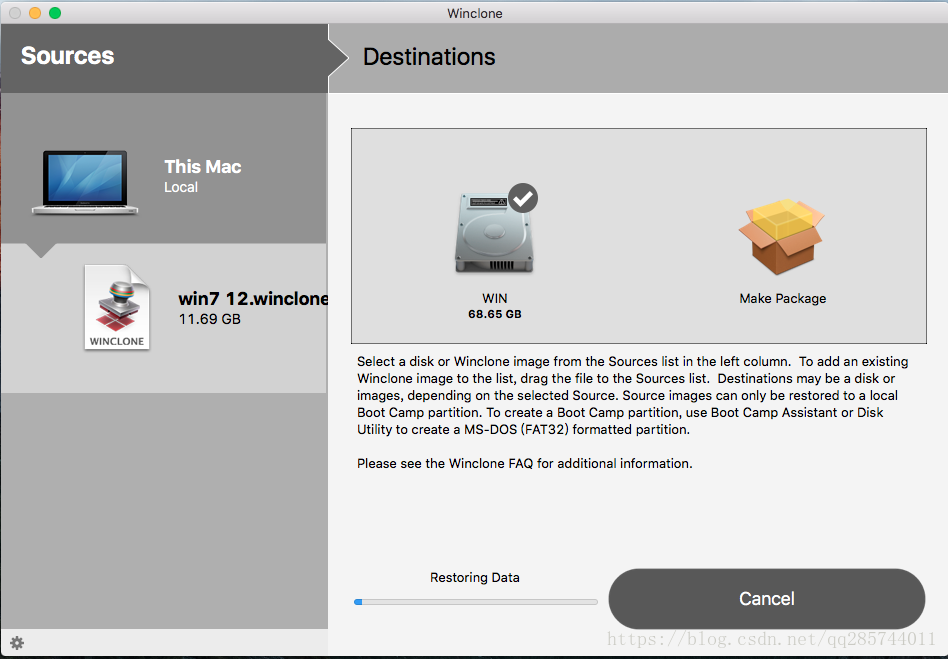Click the checkmark badge on WIN disk
Image resolution: width=948 pixels, height=659 pixels.
tap(523, 198)
